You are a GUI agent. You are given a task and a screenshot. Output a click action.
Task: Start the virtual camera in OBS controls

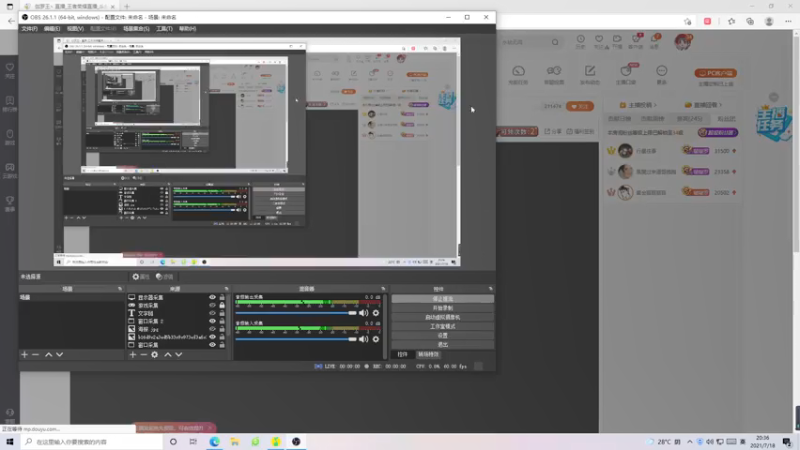click(x=442, y=317)
